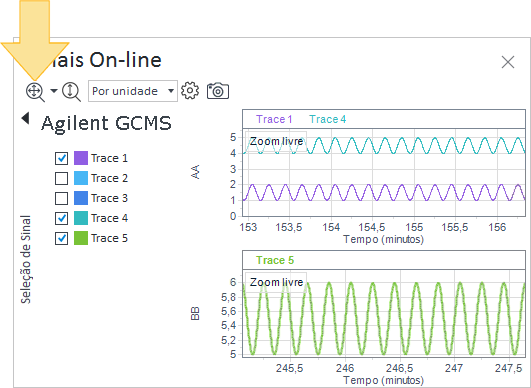Uncheck the Trace 5 checkbox

(x=61, y=238)
